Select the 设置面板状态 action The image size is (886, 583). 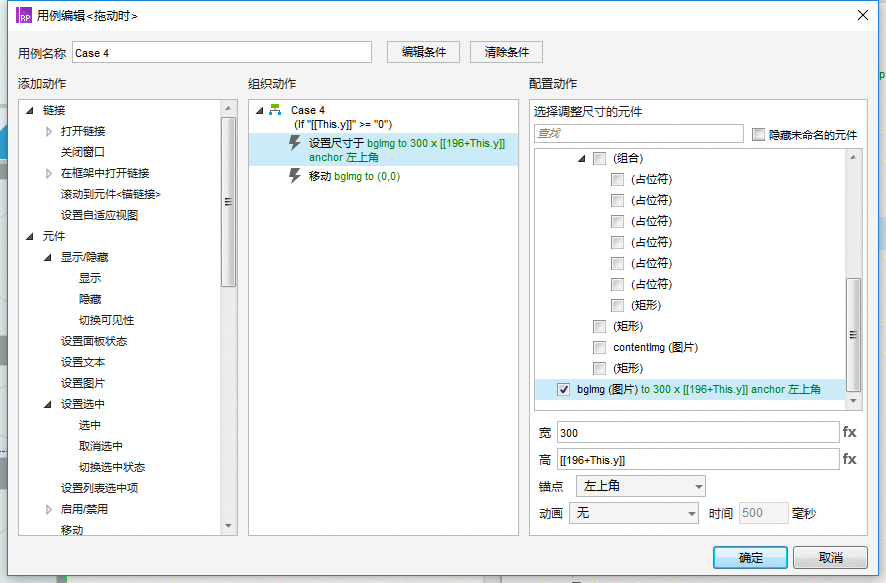[x=94, y=341]
